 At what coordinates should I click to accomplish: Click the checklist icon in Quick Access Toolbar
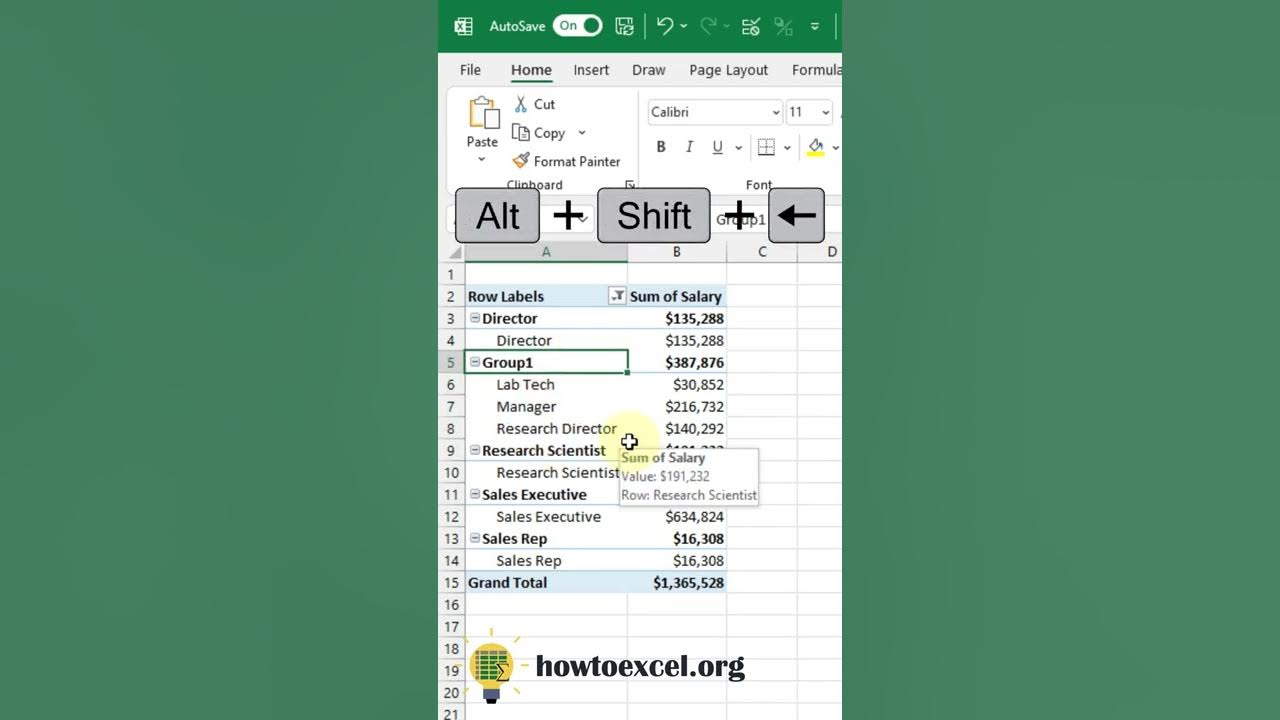(x=751, y=27)
